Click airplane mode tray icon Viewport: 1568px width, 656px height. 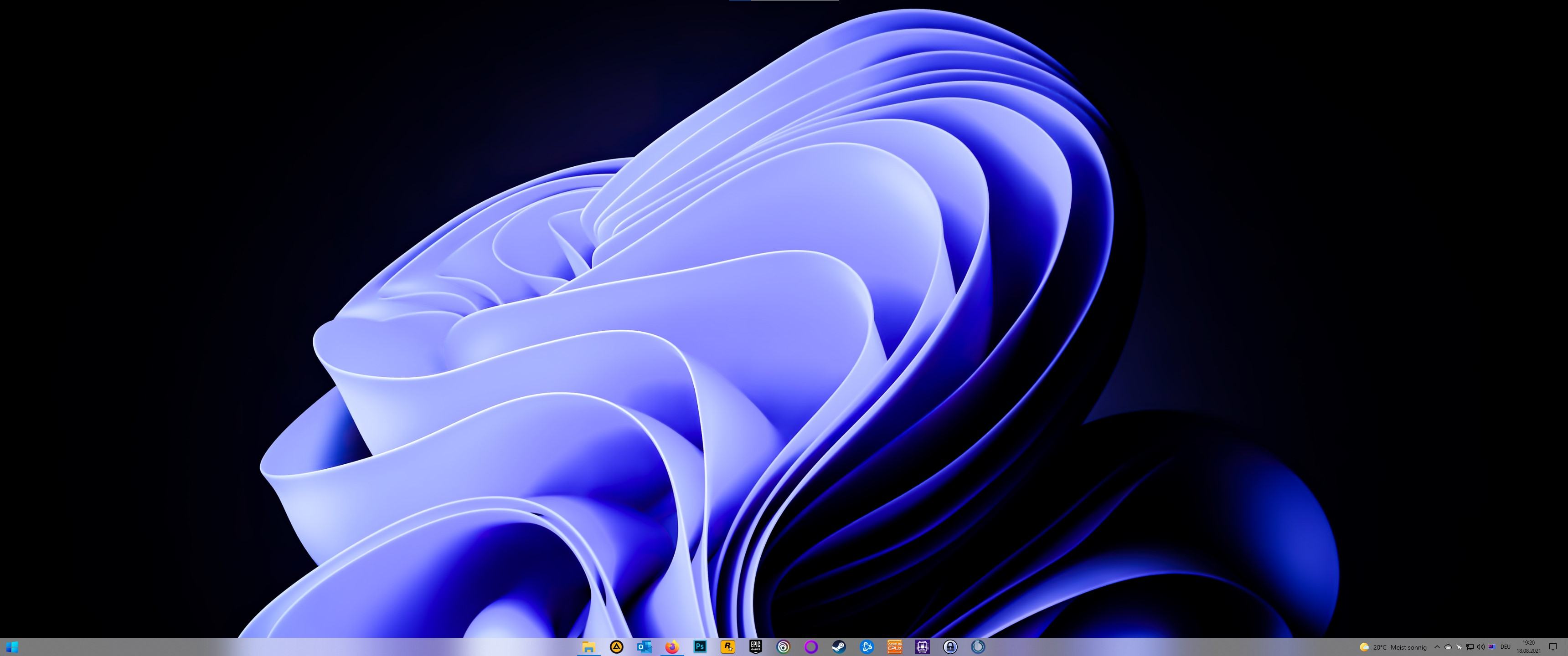click(x=1459, y=647)
